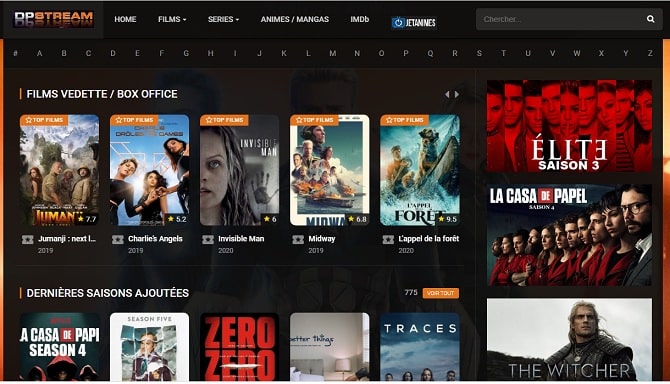The height and width of the screenshot is (384, 670).
Task: Filter titles by letter K
Action: pos(284,53)
